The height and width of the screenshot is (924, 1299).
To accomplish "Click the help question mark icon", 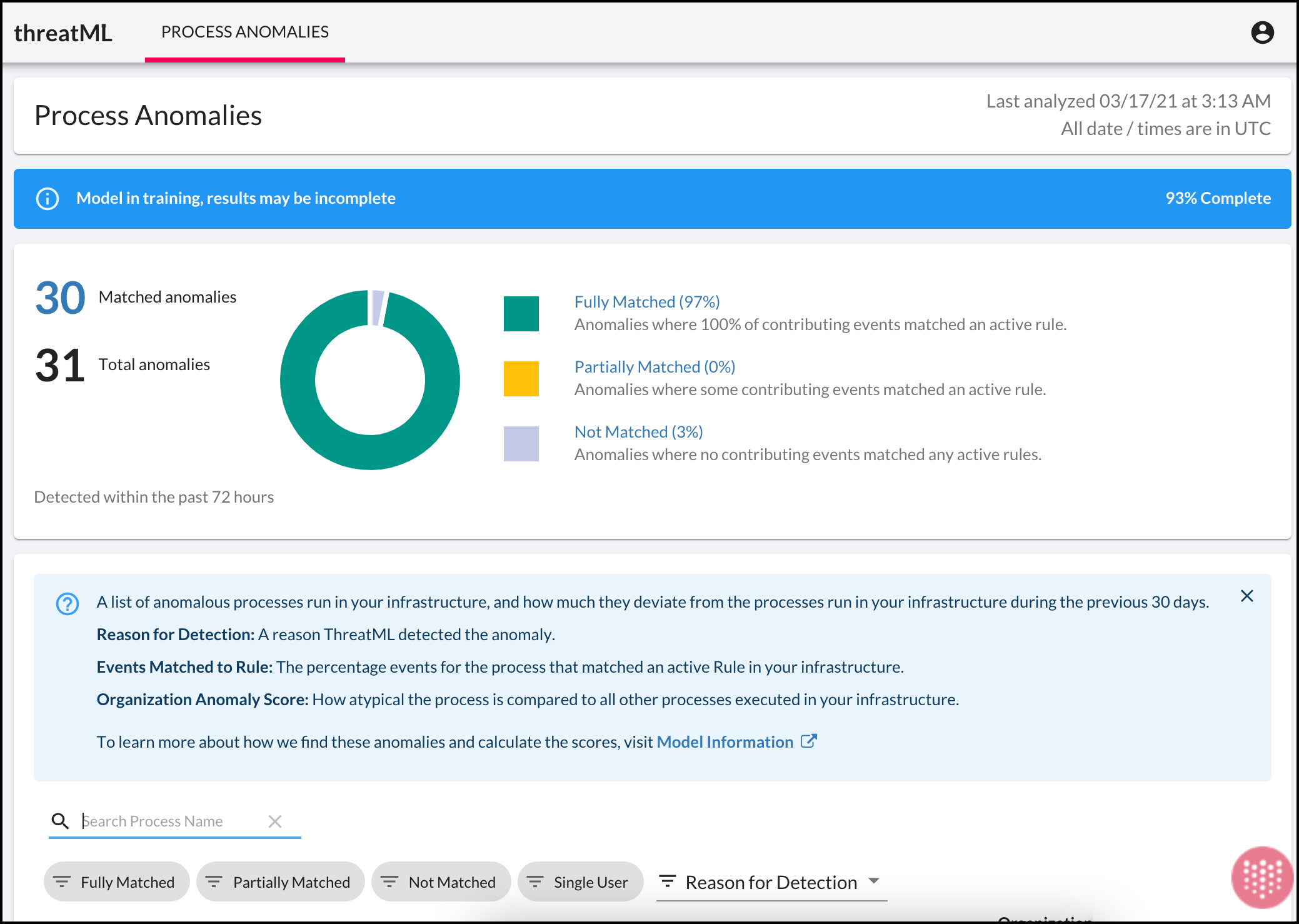I will [68, 604].
